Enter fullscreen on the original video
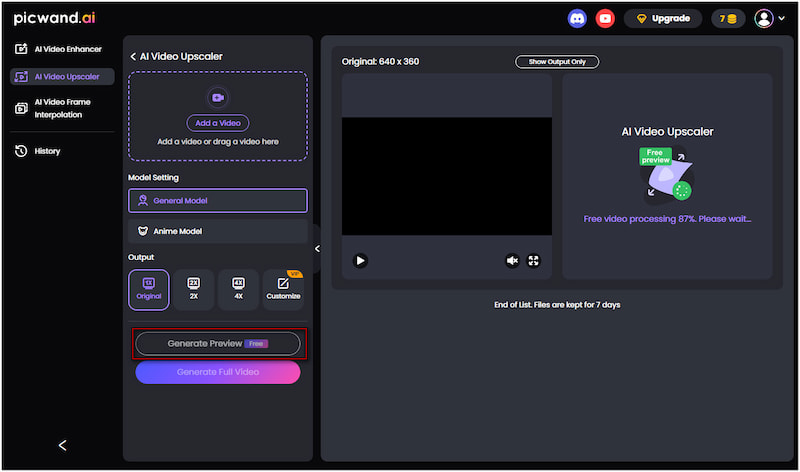800x472 pixels. (533, 261)
